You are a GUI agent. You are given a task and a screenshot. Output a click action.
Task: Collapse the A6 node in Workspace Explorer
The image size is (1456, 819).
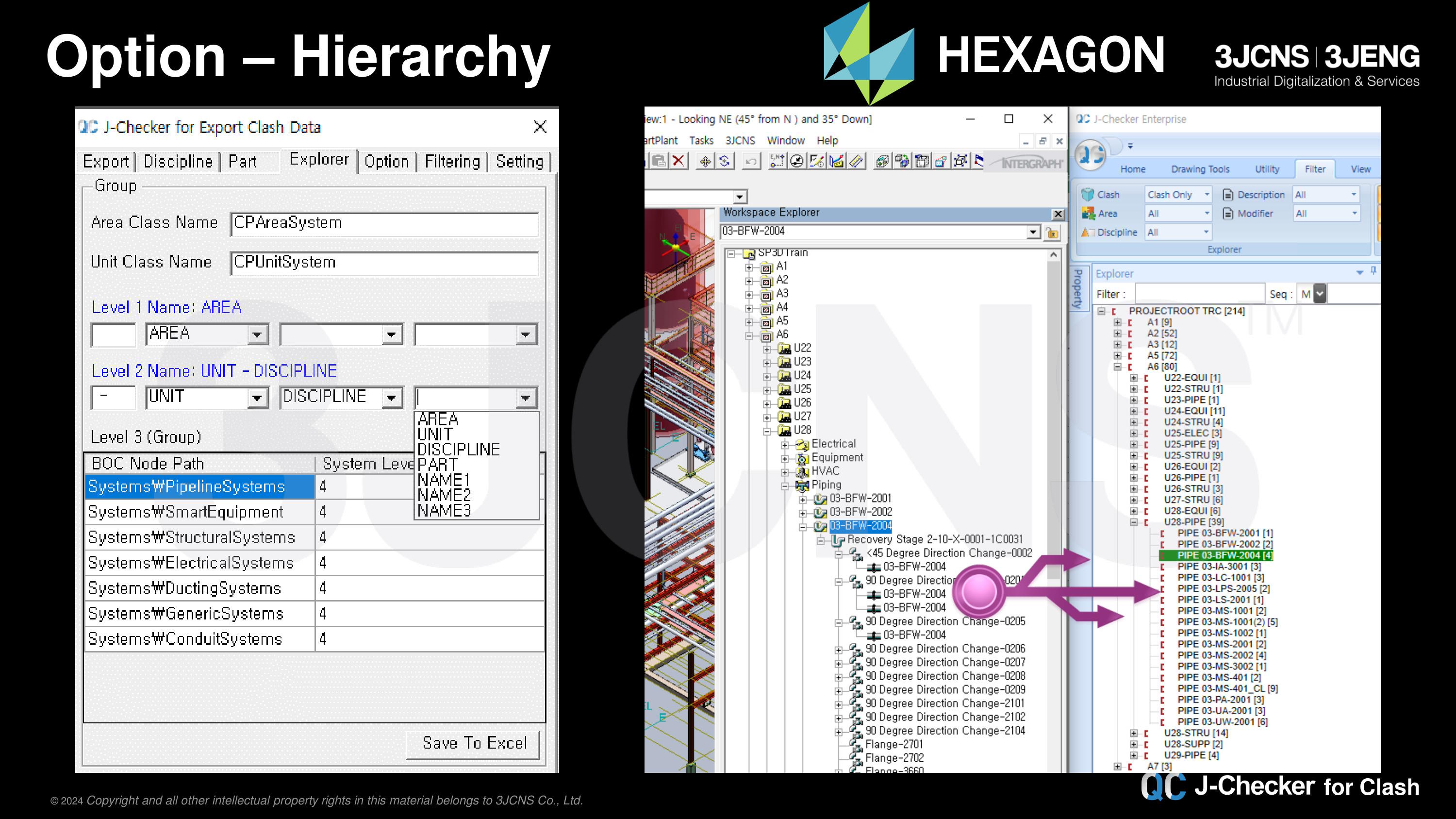tap(749, 336)
